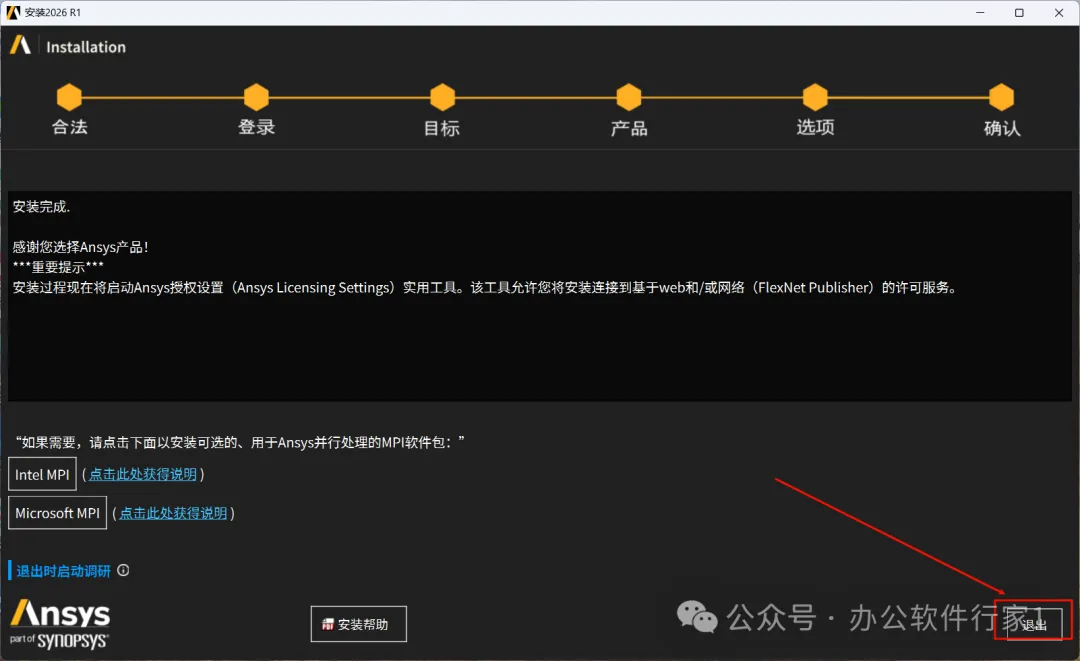Click the 安装2026 R1 title bar app icon

(13, 12)
